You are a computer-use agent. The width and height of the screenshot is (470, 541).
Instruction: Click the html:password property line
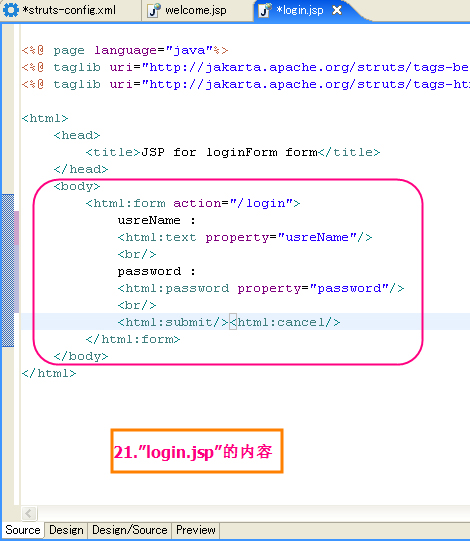261,288
